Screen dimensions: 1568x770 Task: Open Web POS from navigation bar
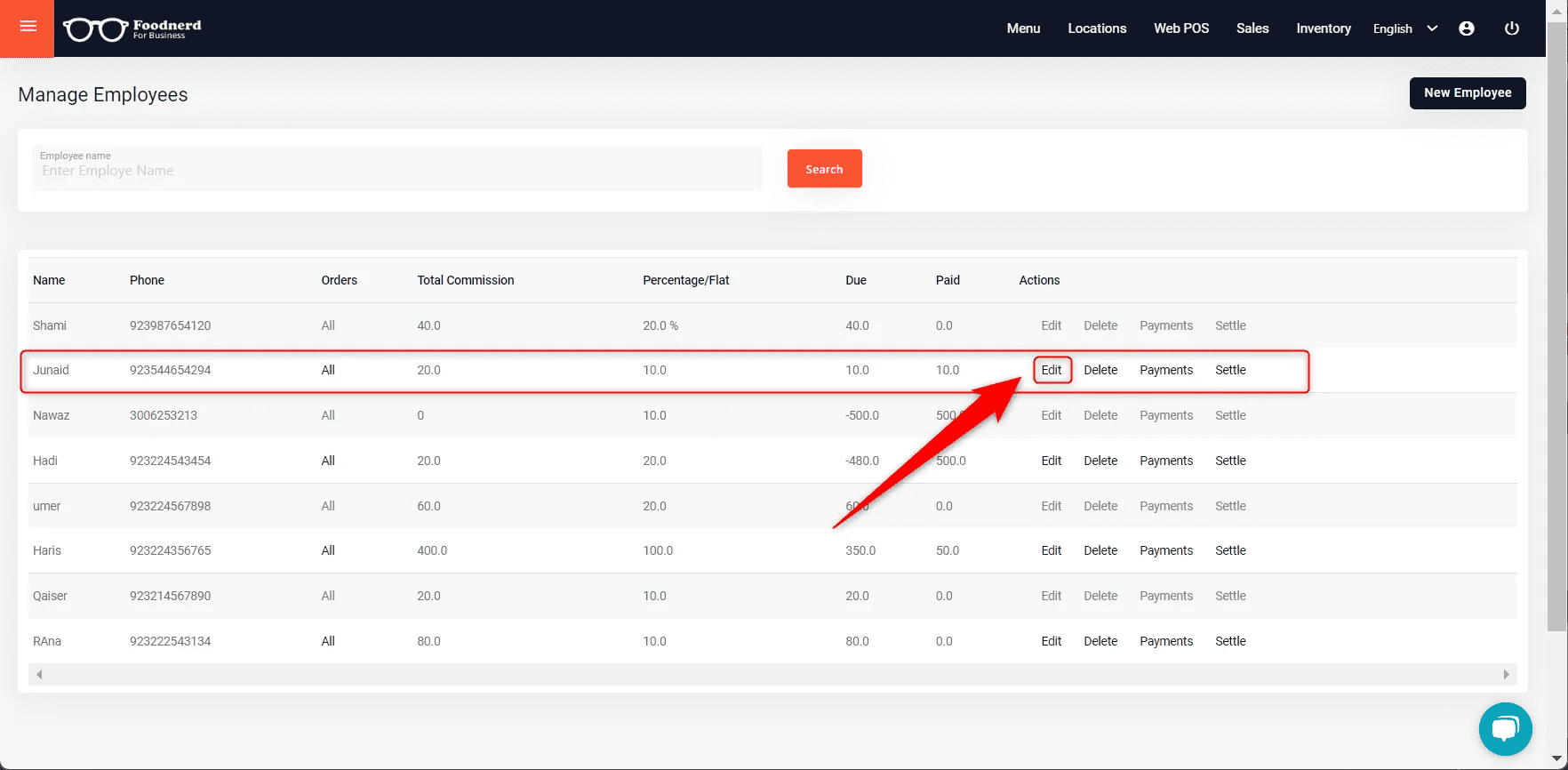coord(1181,28)
